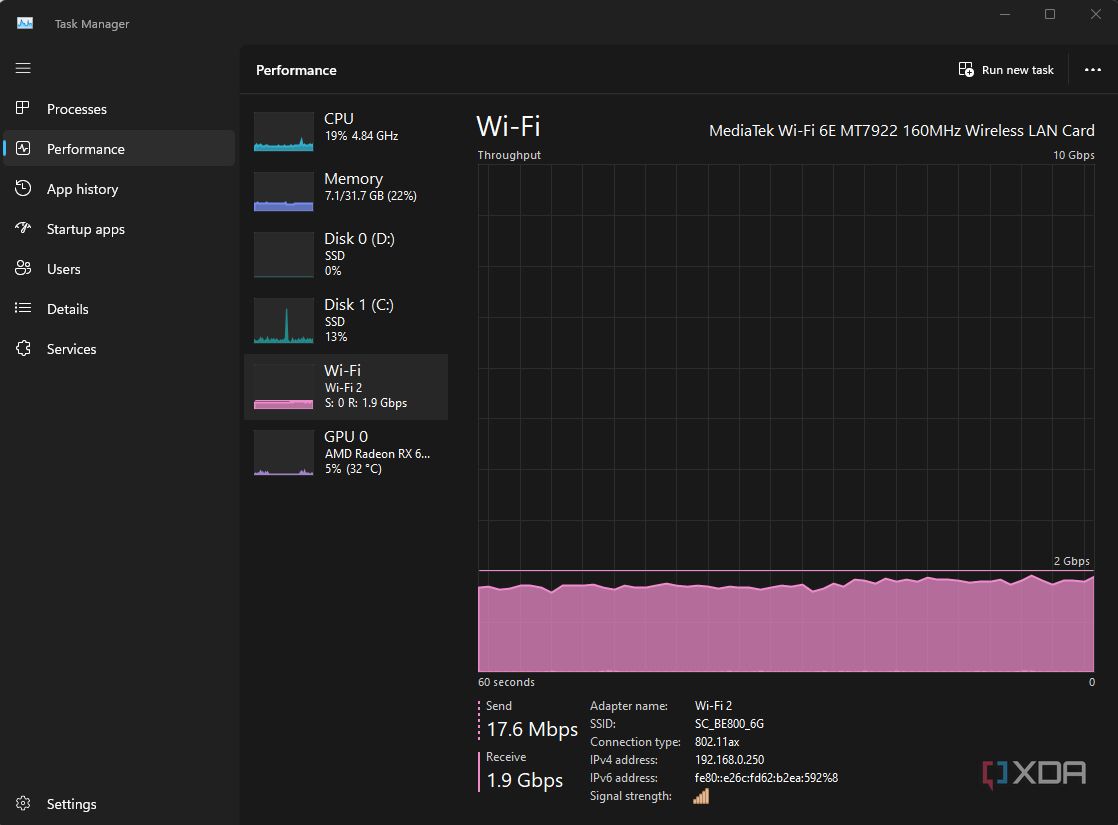
Task: Click the large Wi-Fi heading
Action: click(x=508, y=126)
